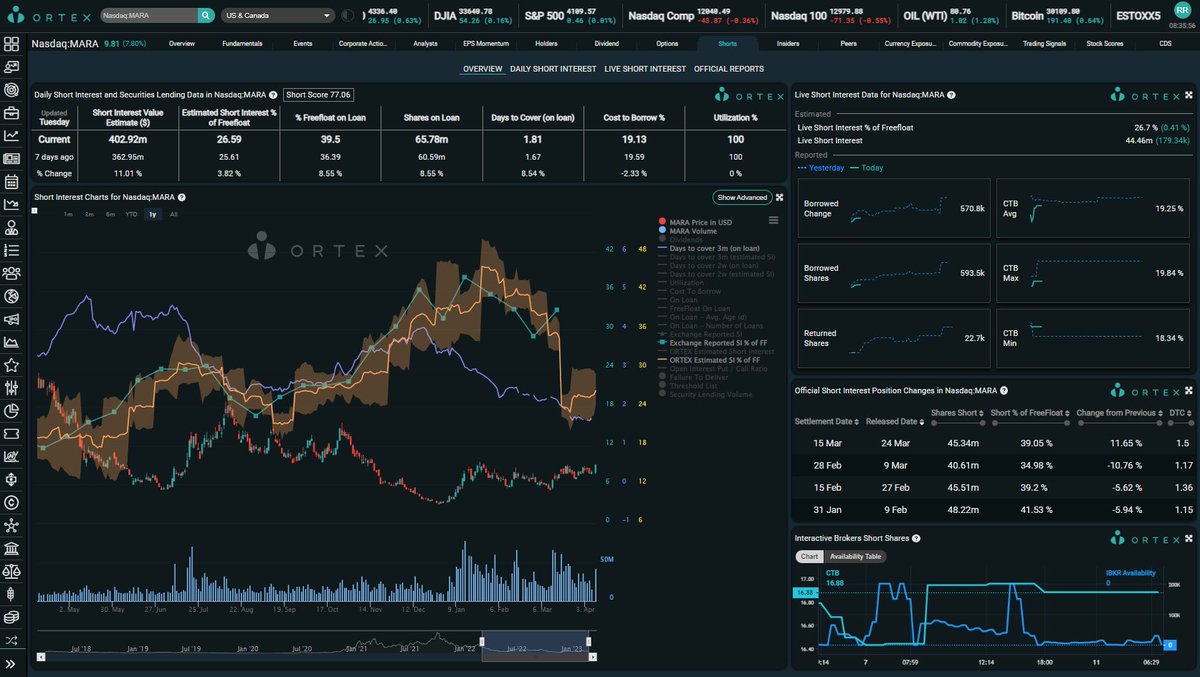The image size is (1200, 677).
Task: Enable Utilization series in chart legend
Action: [681, 283]
